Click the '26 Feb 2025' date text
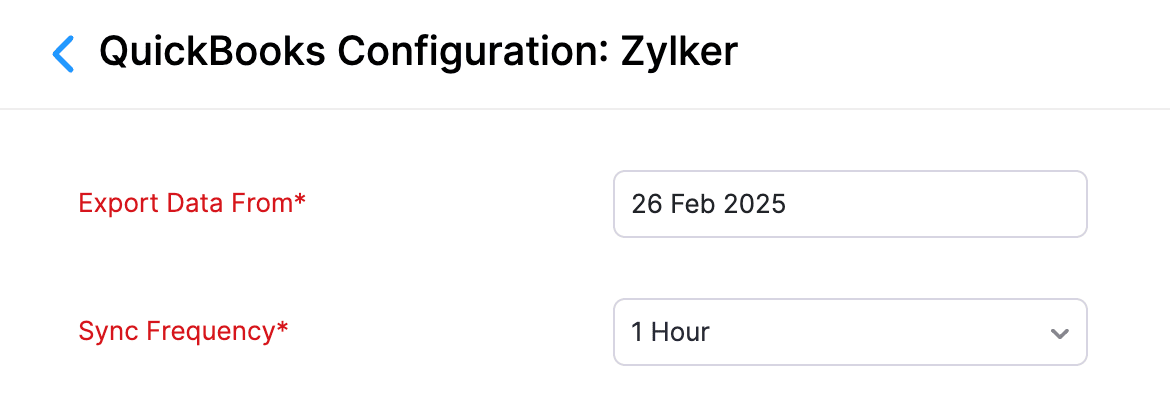 (x=708, y=204)
